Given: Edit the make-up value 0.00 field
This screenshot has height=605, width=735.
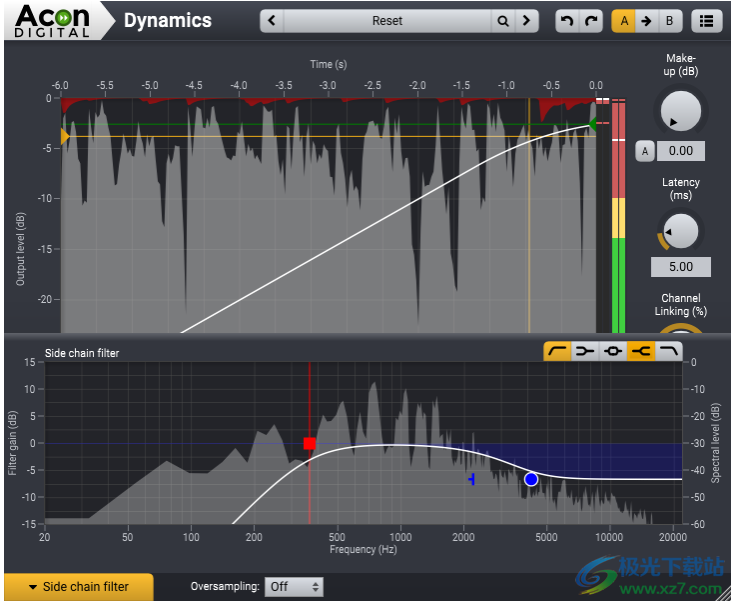Looking at the screenshot, I should pos(681,151).
